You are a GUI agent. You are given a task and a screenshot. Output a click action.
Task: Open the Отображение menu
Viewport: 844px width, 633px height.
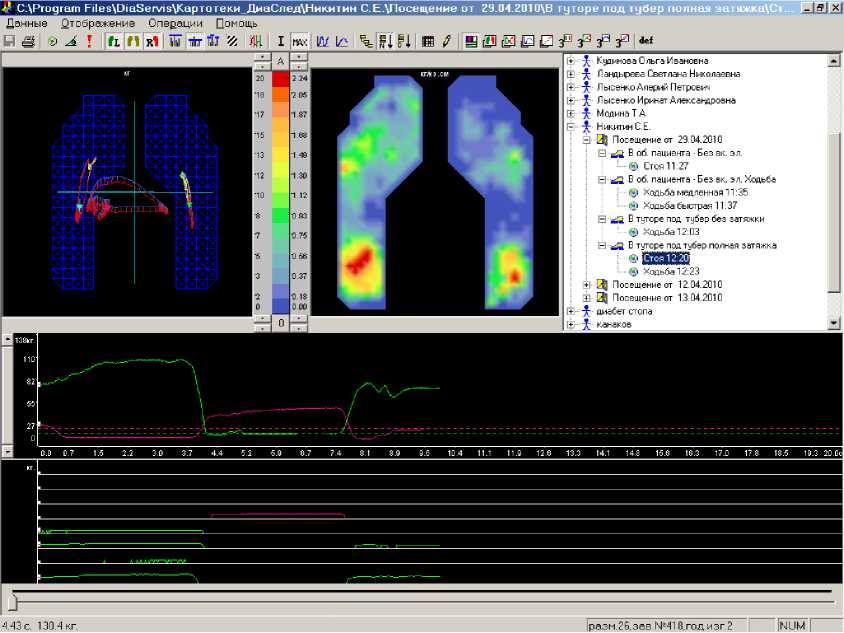(x=97, y=22)
